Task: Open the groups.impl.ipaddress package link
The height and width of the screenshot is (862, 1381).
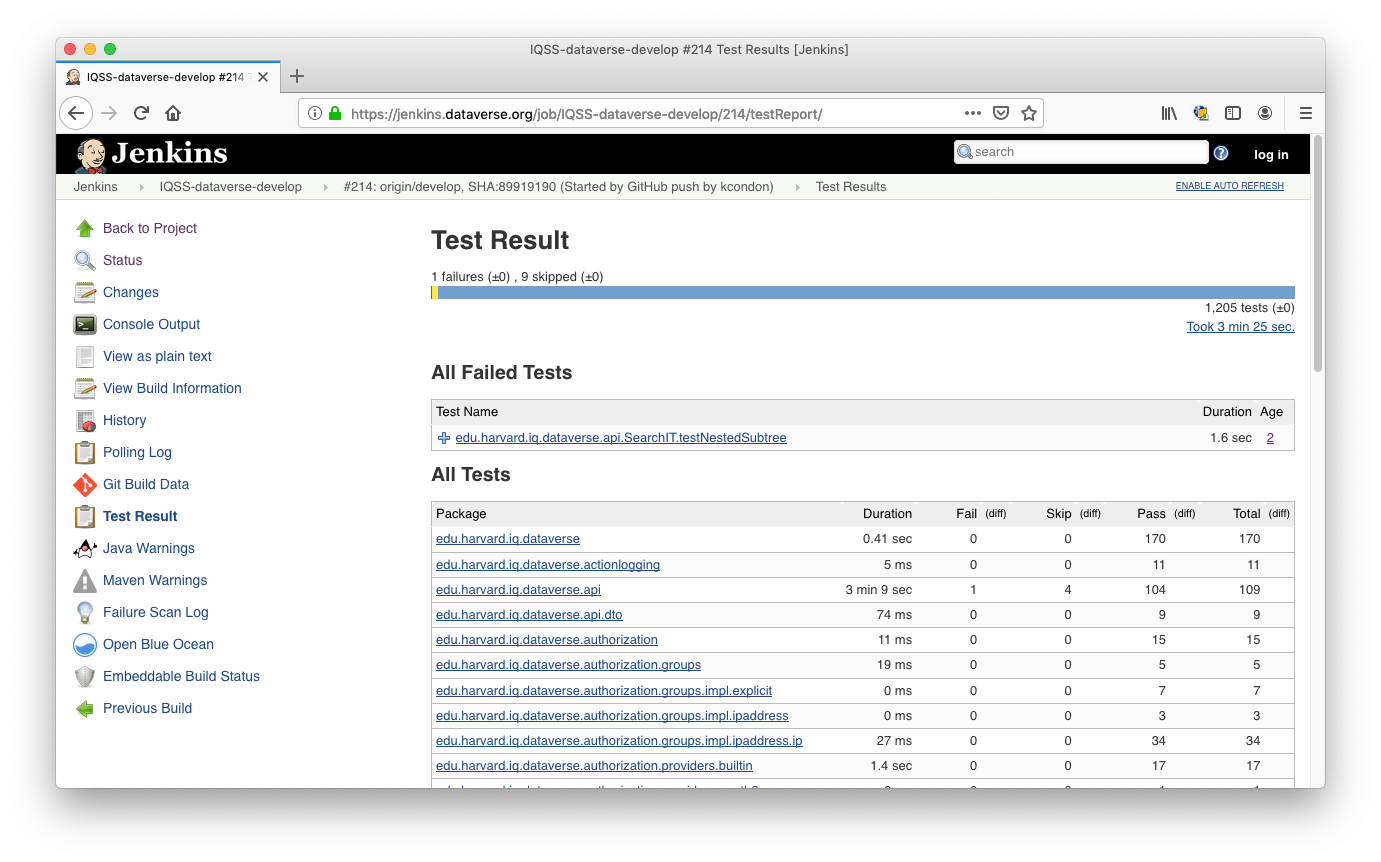Action: [x=612, y=716]
